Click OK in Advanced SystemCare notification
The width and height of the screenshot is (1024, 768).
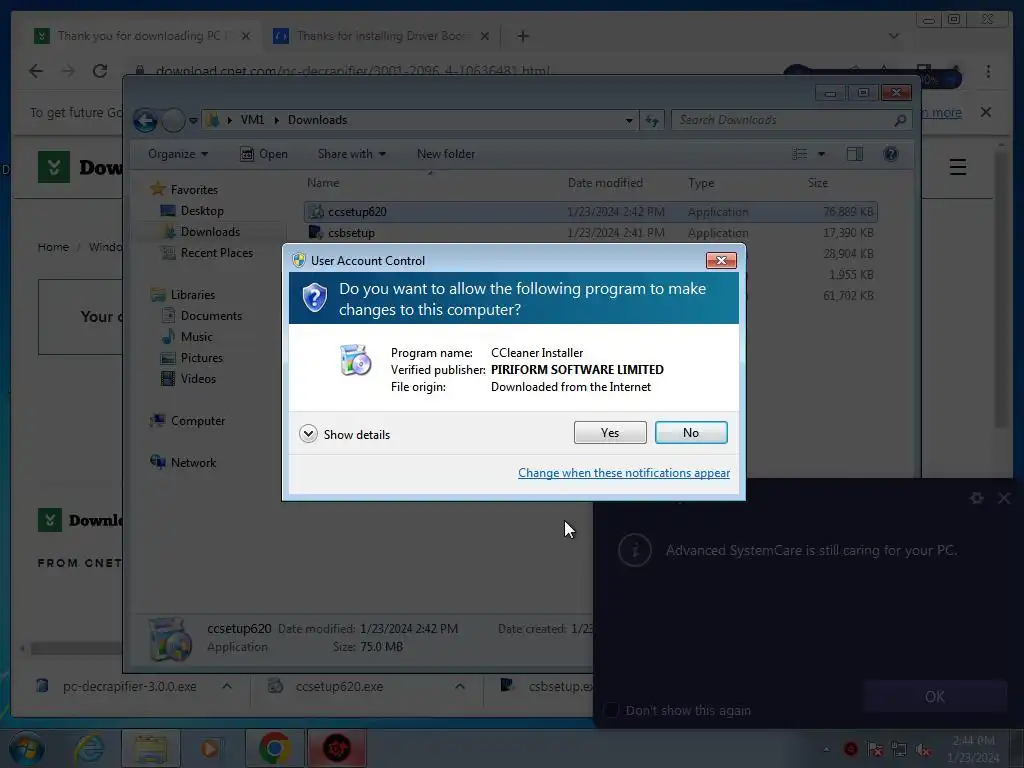tap(935, 696)
